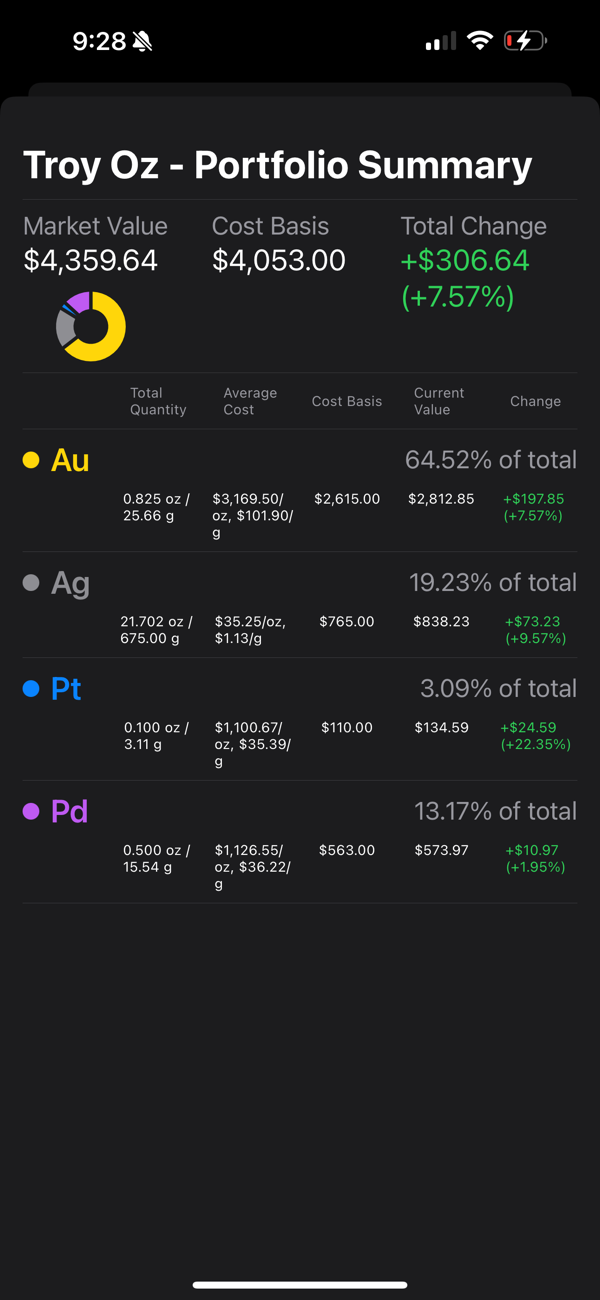
Task: Tap the Change column header
Action: click(535, 401)
